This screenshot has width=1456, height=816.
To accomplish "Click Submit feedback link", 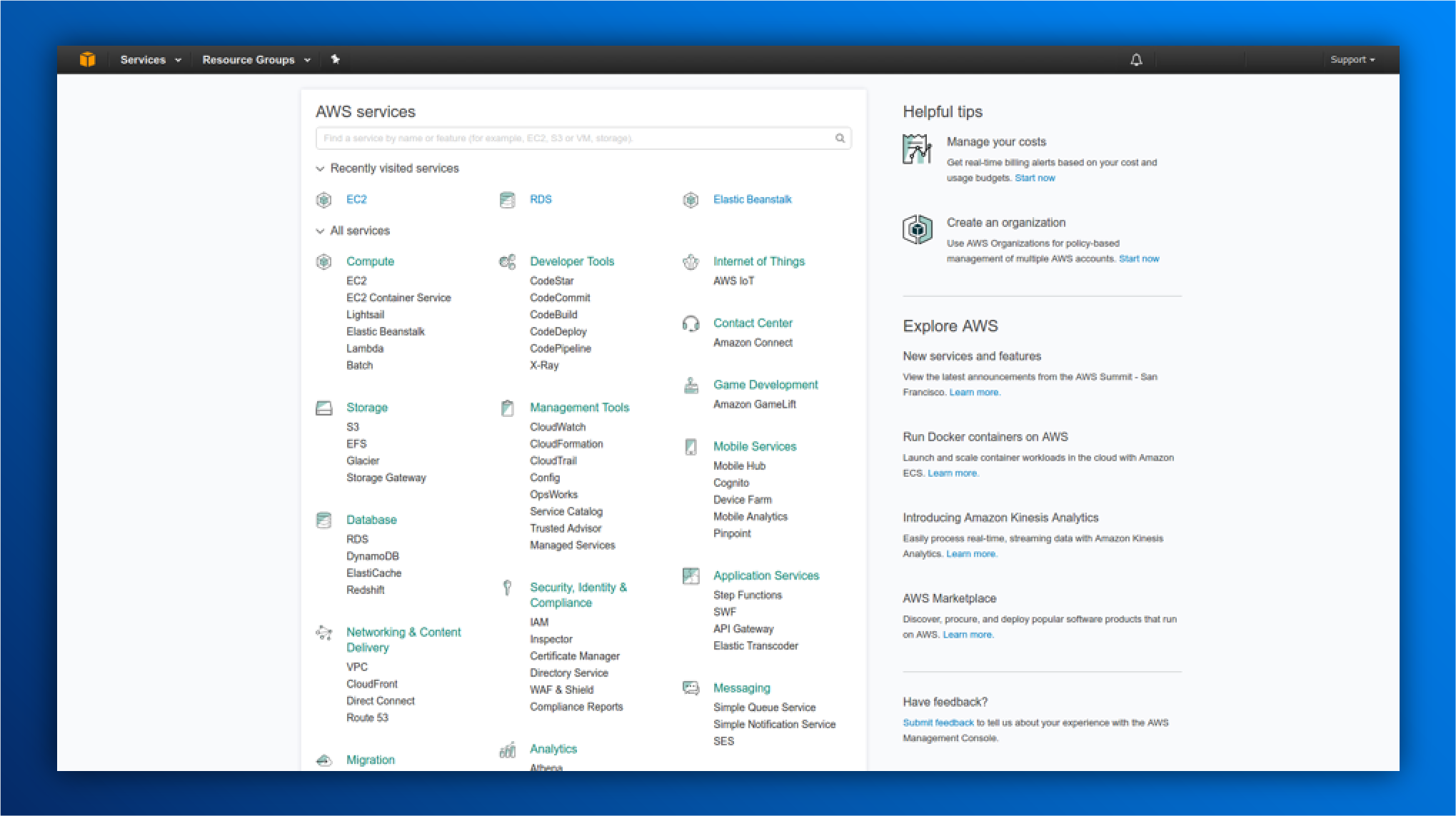I will 938,723.
